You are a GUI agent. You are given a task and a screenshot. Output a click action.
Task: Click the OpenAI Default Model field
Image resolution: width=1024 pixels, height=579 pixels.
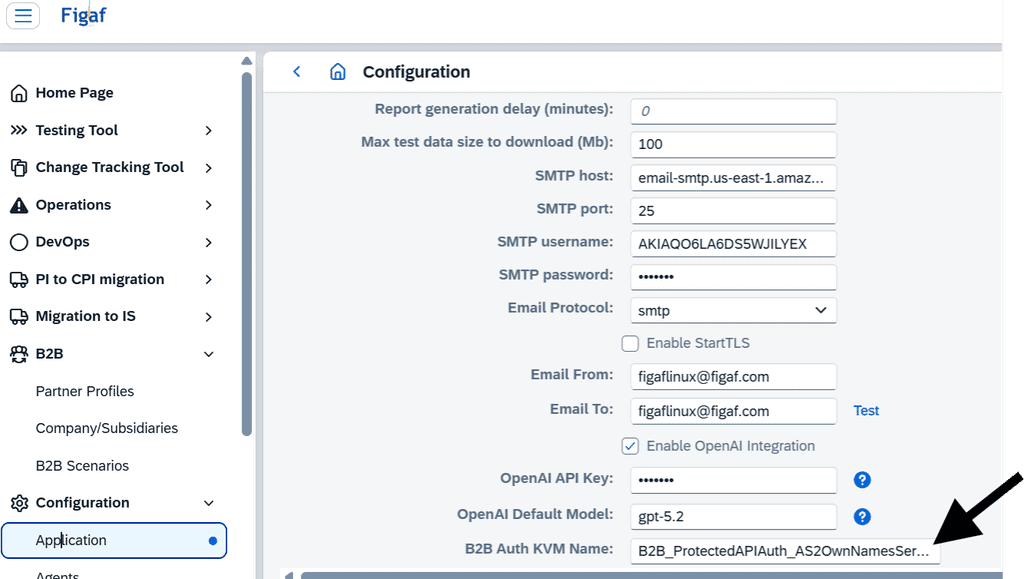point(733,516)
